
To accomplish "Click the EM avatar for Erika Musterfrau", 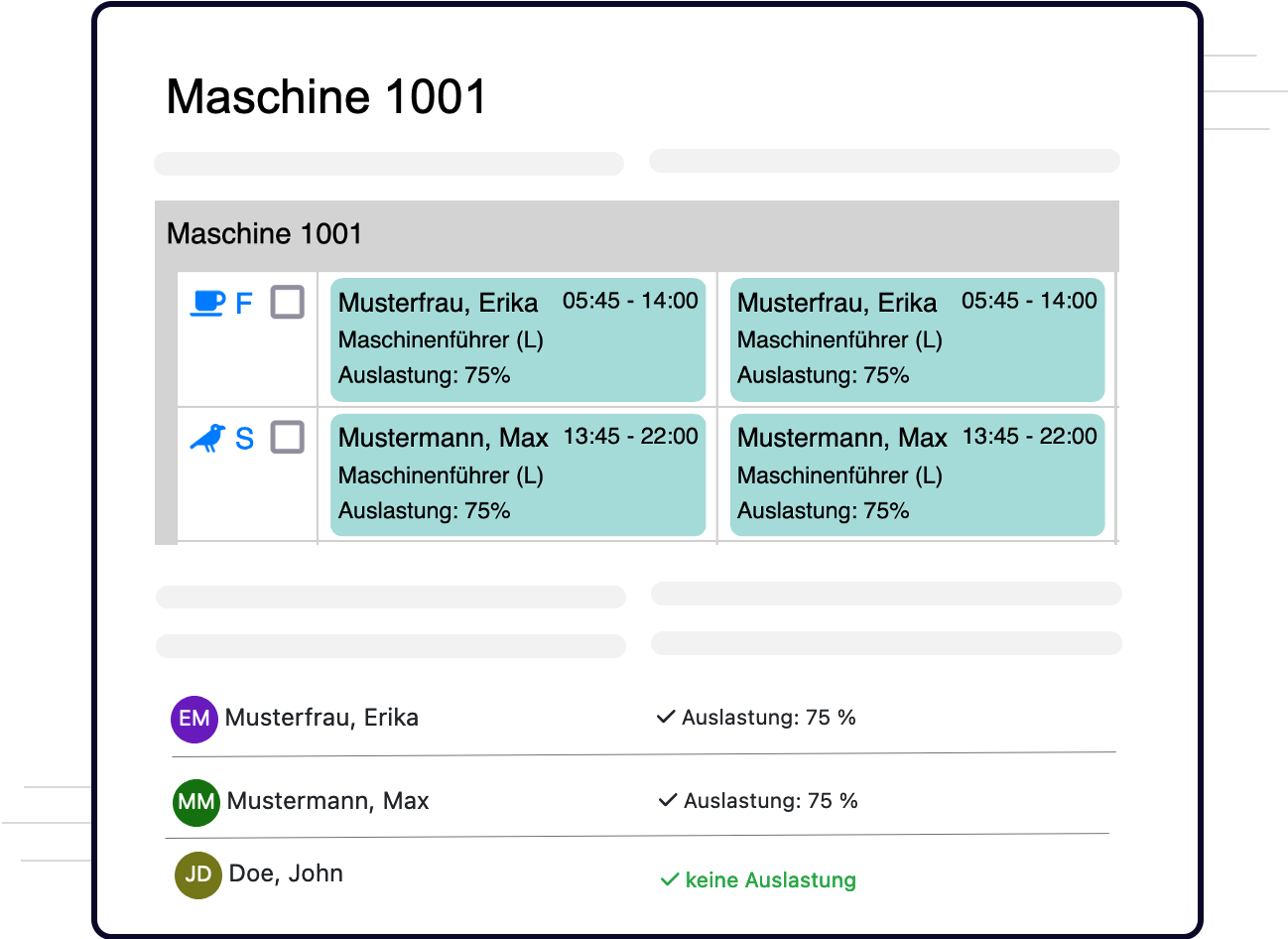I will (194, 719).
